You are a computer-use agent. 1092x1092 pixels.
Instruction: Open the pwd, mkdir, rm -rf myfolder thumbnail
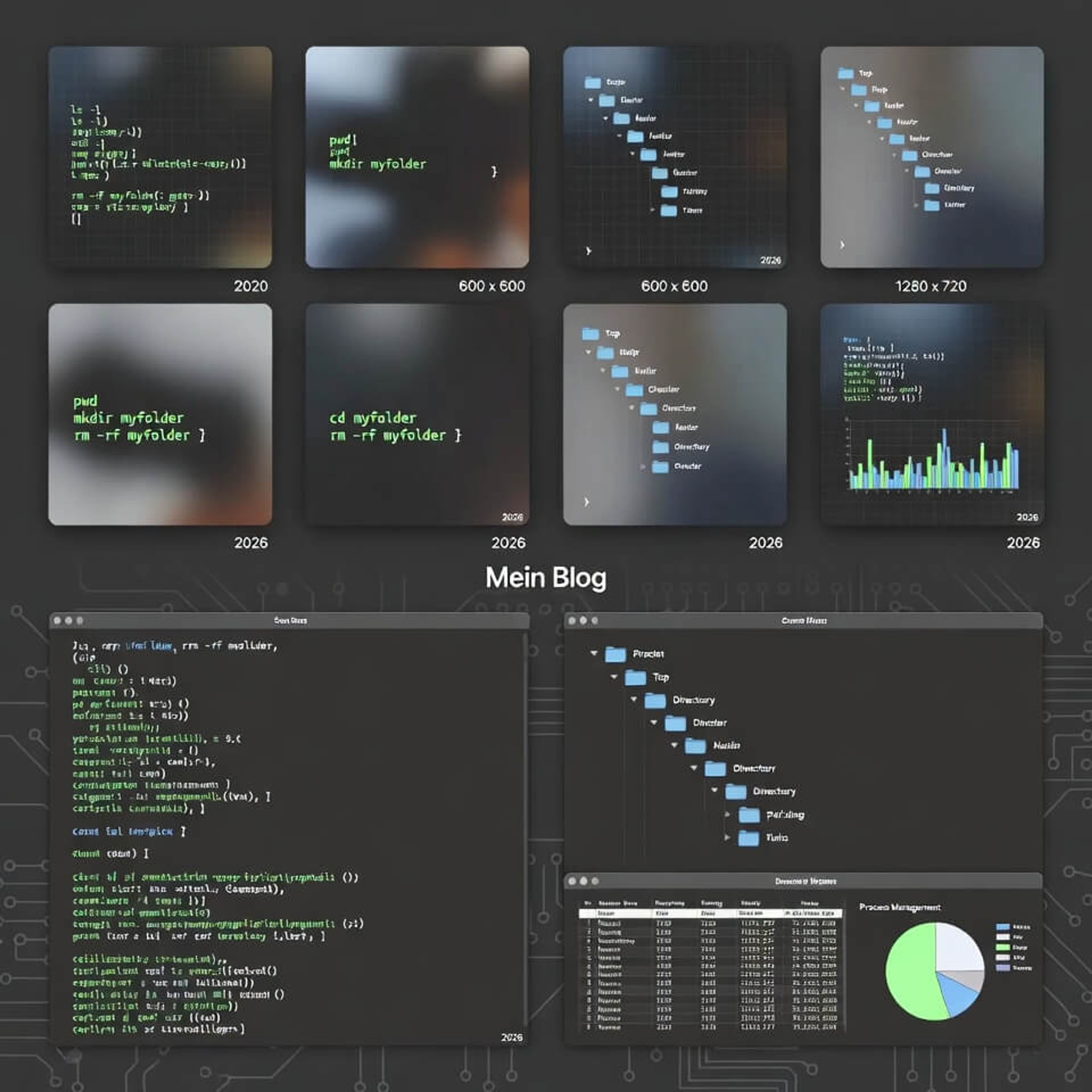point(160,414)
